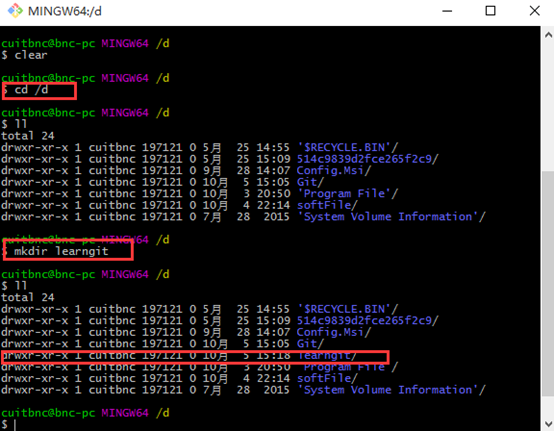Click 'Config.Msi/' in the first listing
This screenshot has width=554, height=431.
334,171
